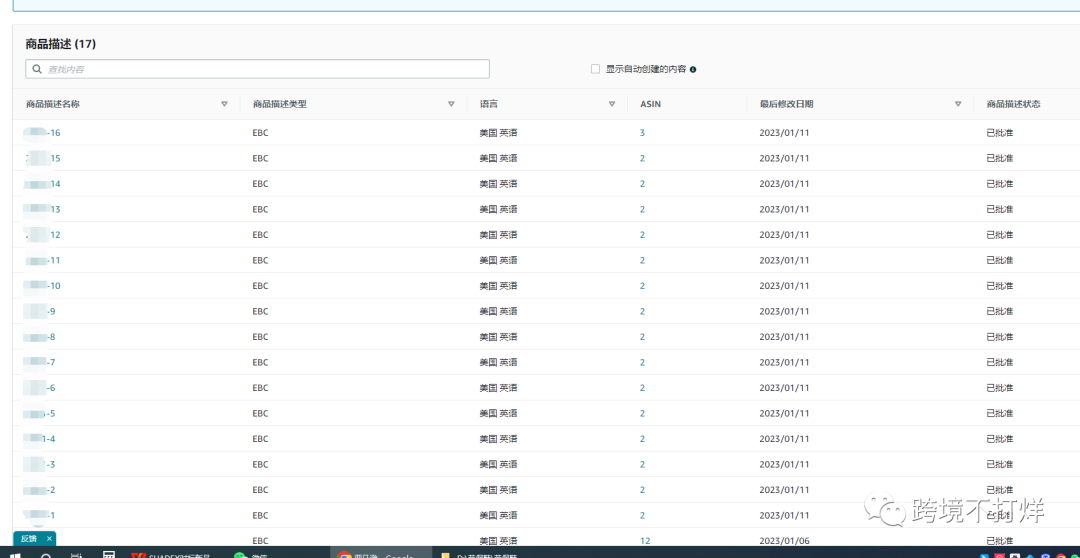Click the Windows Start button
Image resolution: width=1080 pixels, height=558 pixels.
(15, 554)
